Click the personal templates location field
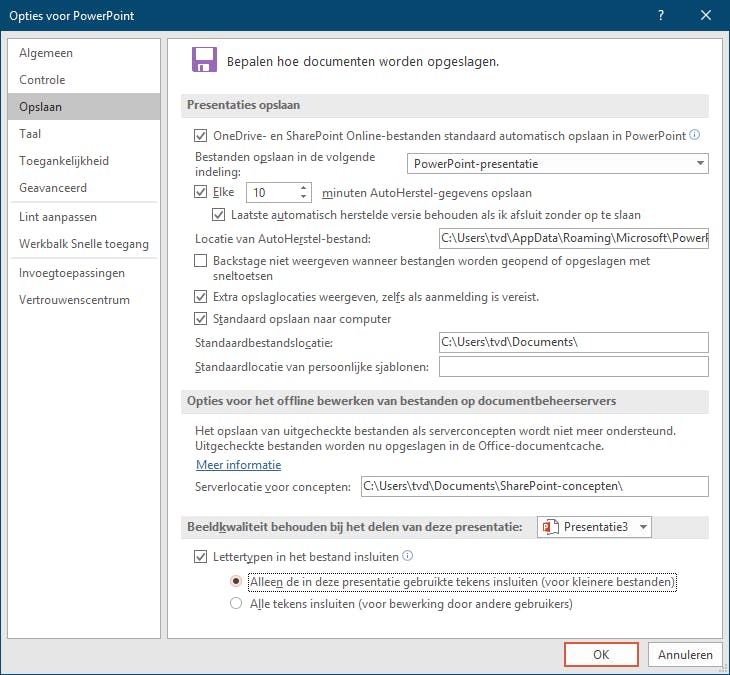730x675 pixels. 574,366
